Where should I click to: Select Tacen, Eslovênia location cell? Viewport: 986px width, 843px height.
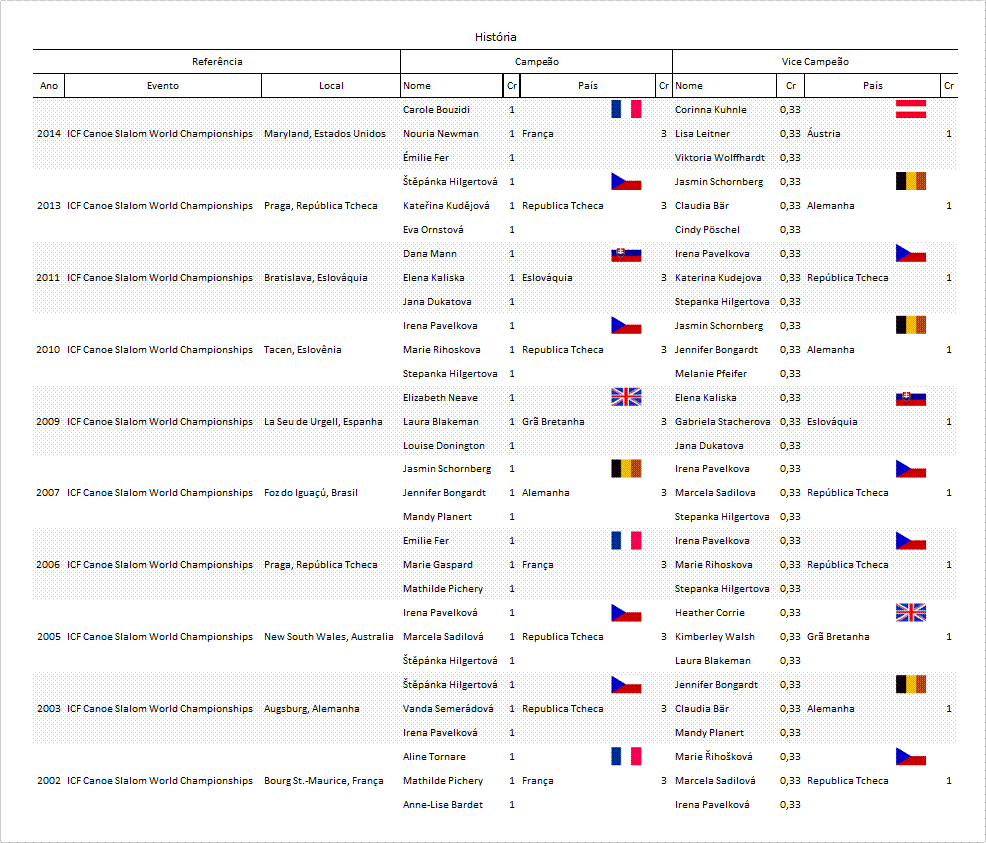tap(302, 350)
